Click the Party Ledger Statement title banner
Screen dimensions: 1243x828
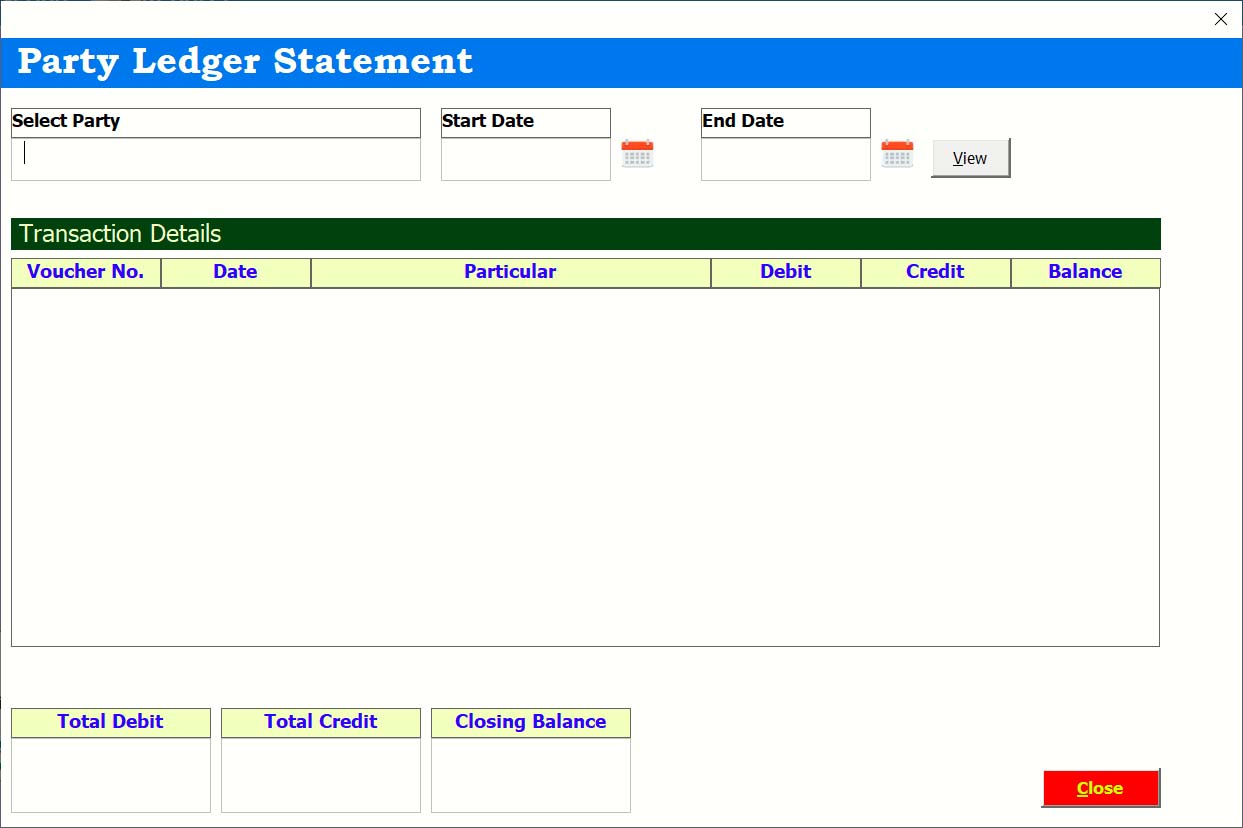coord(620,62)
